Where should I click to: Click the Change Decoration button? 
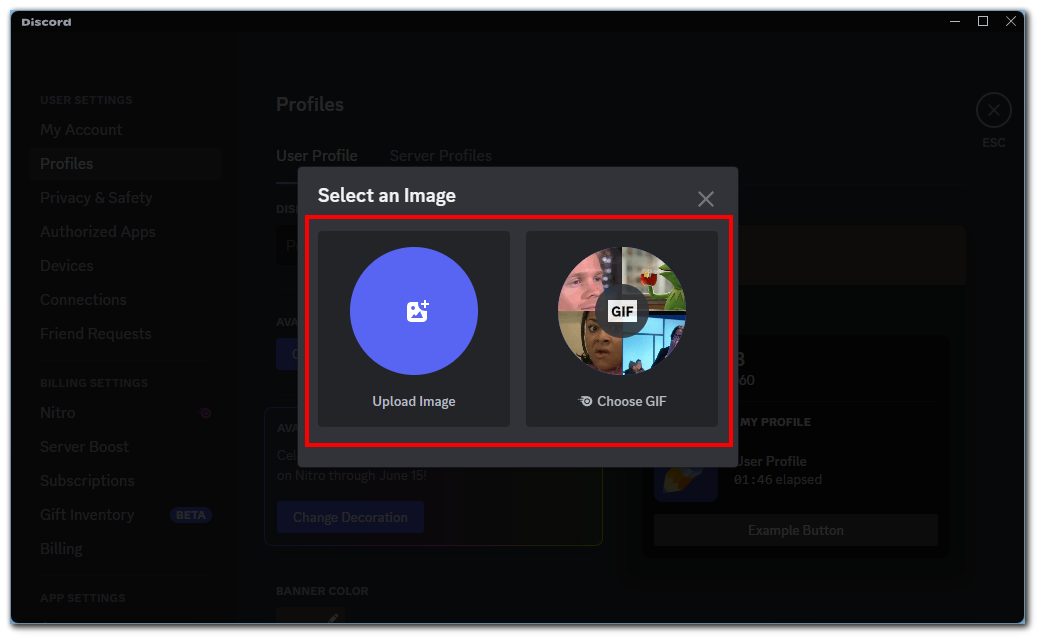(350, 518)
